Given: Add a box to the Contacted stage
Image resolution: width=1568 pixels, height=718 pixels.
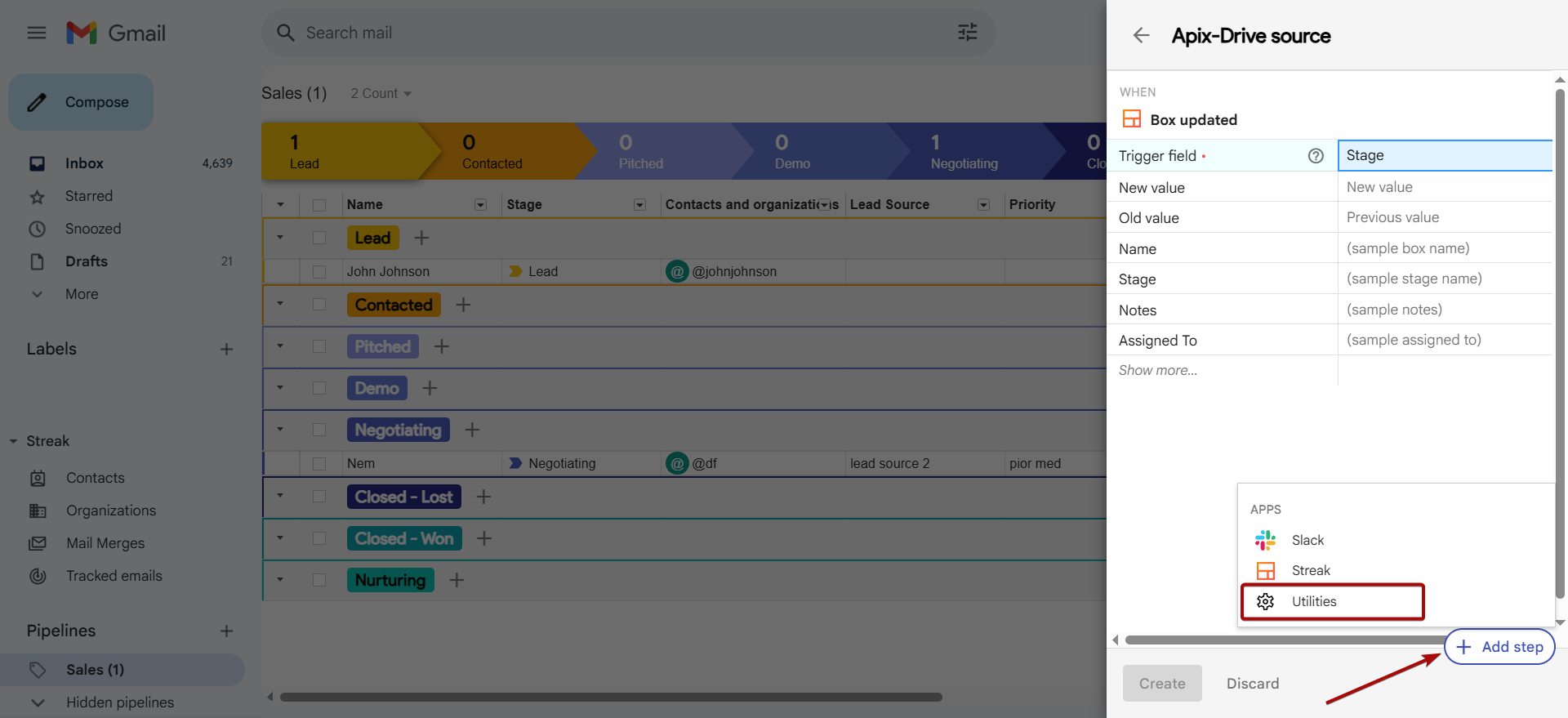Looking at the screenshot, I should (463, 305).
